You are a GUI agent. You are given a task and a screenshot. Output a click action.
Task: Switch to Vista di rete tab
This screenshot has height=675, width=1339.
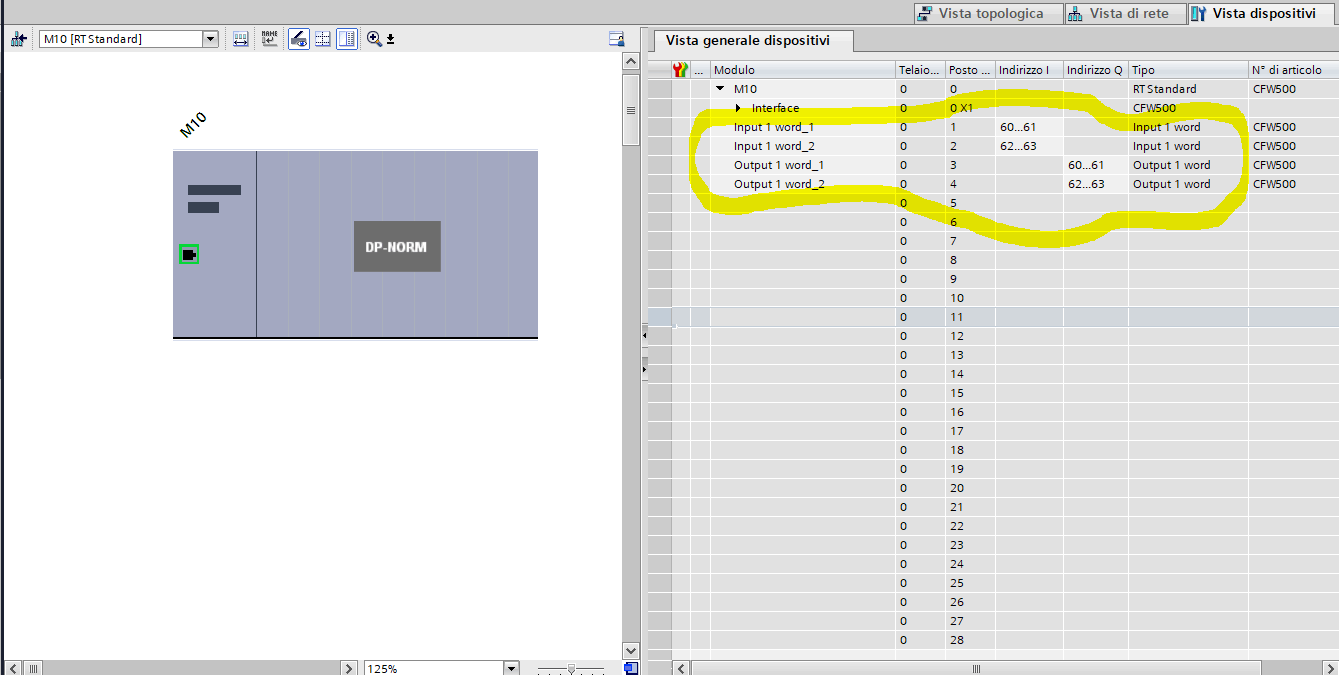pos(1124,13)
